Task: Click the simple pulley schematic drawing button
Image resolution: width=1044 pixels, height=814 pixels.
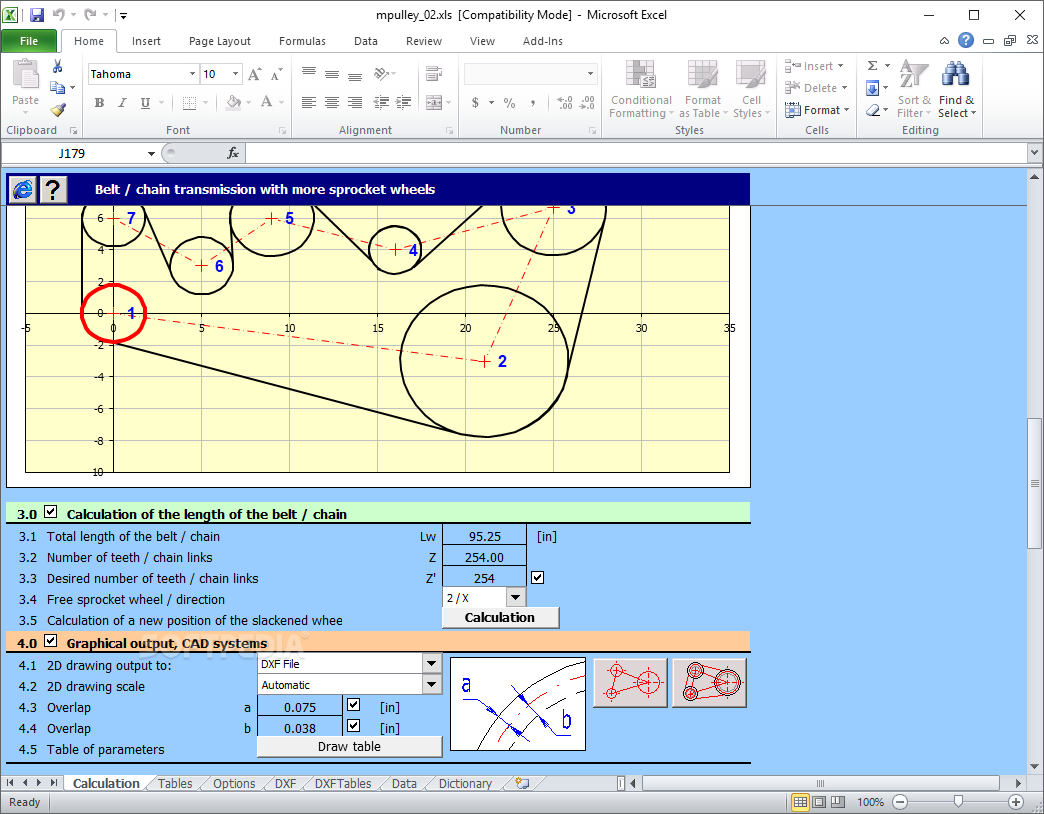Action: pos(630,682)
